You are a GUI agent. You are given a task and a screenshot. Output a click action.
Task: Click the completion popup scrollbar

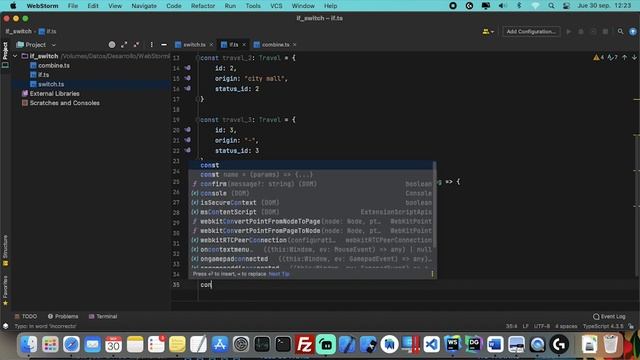click(435, 204)
